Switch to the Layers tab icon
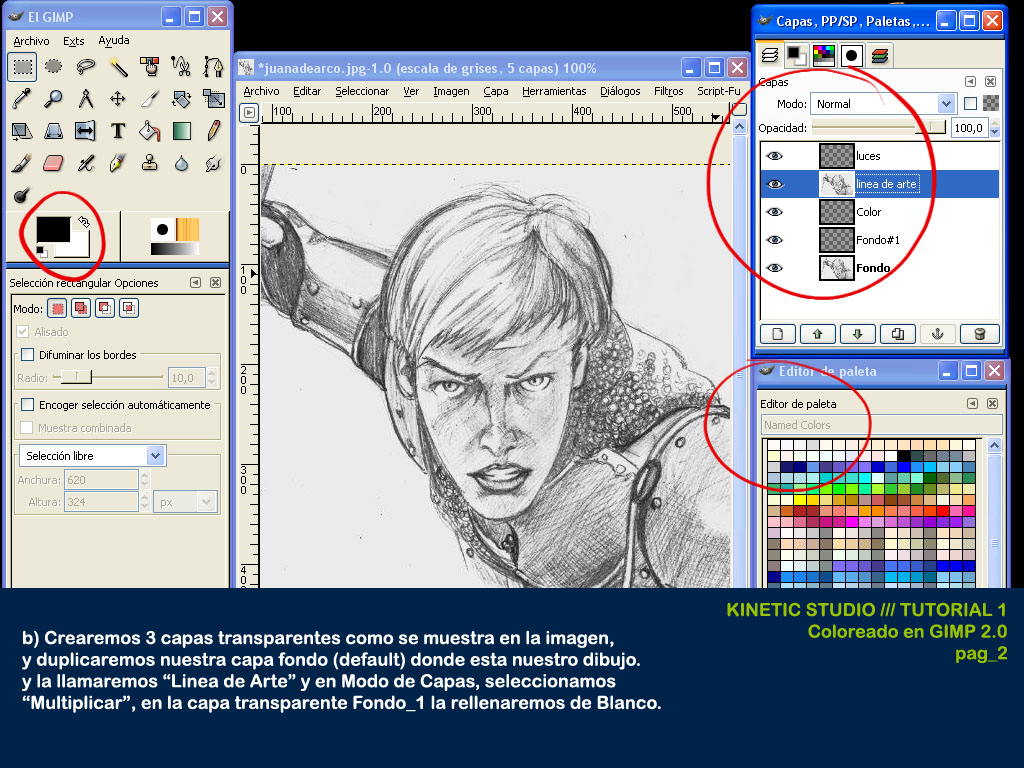This screenshot has width=1024, height=768. pyautogui.click(x=770, y=56)
